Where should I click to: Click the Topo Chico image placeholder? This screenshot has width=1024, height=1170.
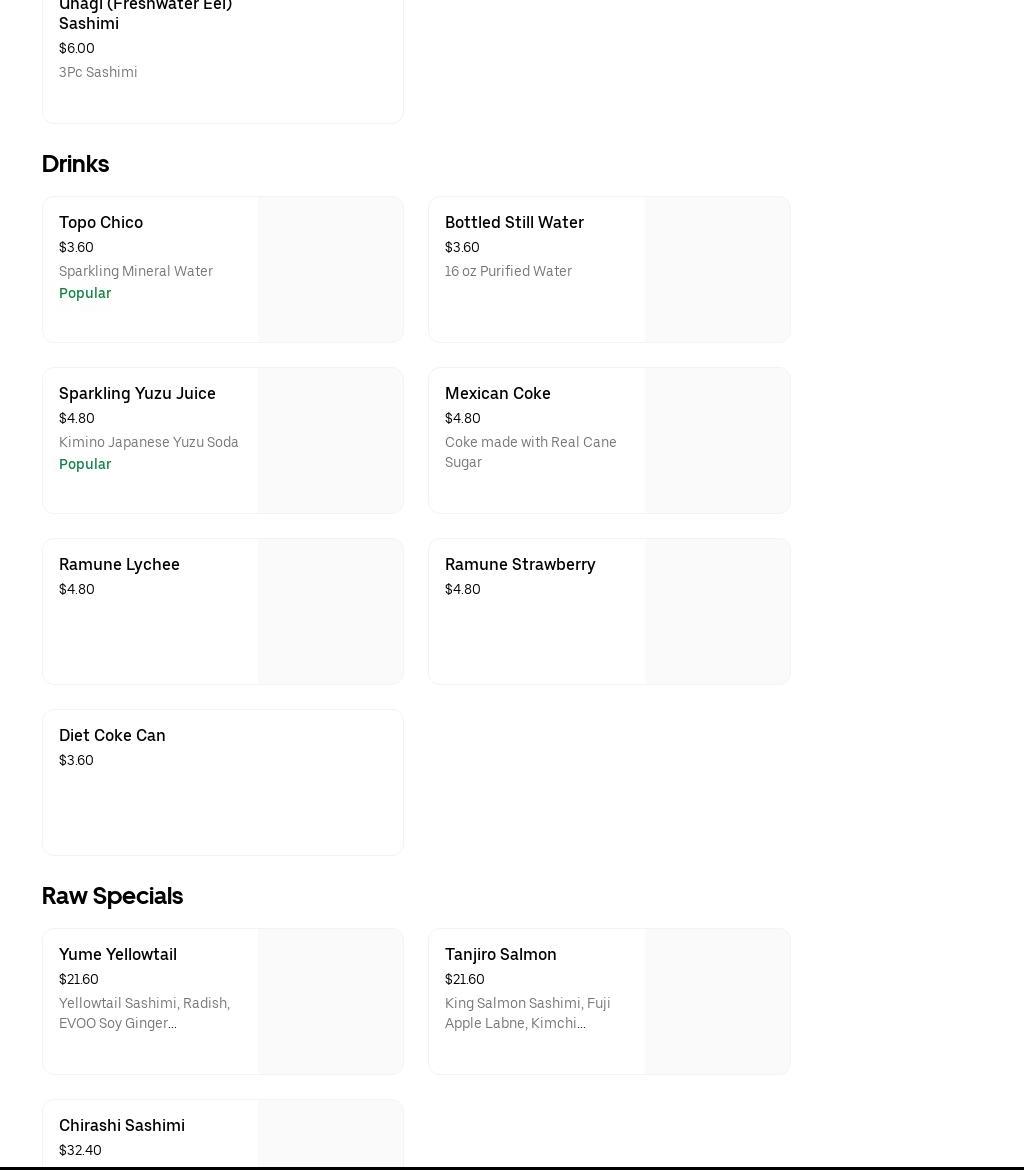click(330, 270)
